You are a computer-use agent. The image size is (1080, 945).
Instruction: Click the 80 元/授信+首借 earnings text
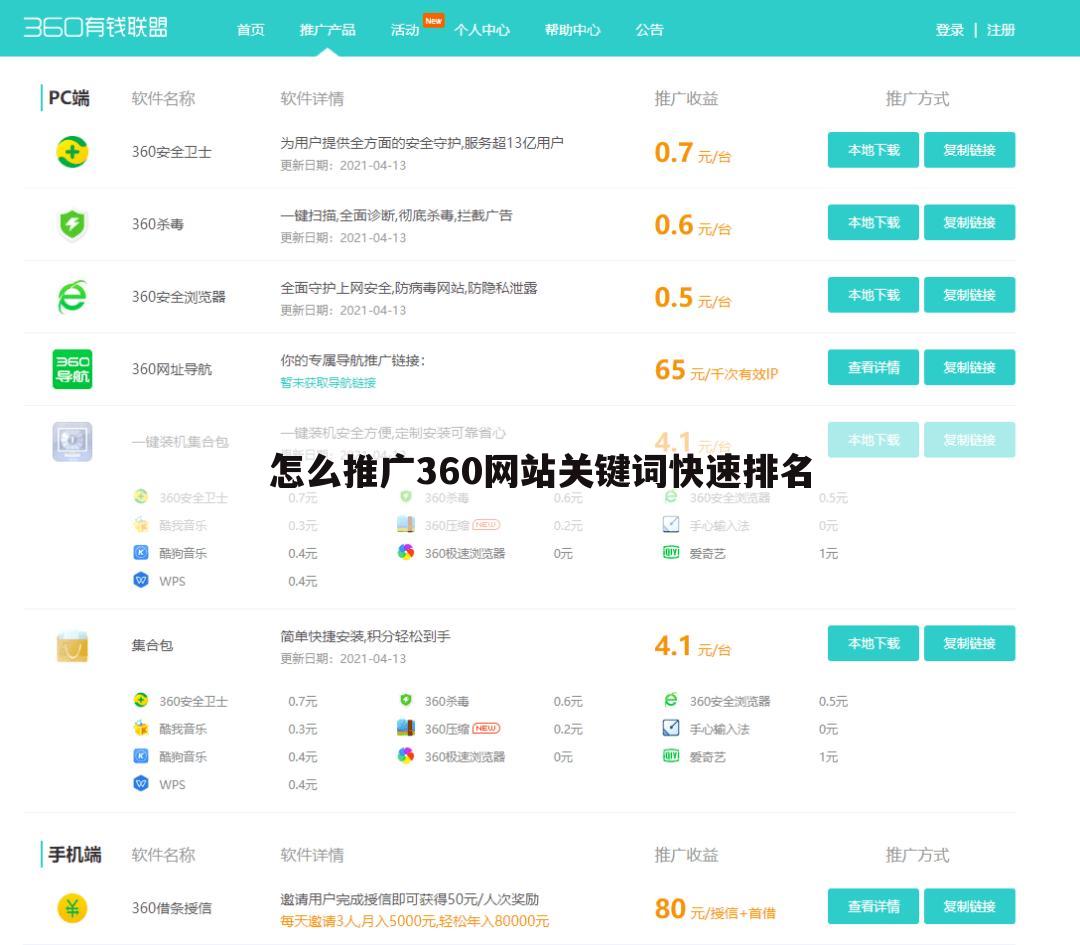click(x=715, y=908)
